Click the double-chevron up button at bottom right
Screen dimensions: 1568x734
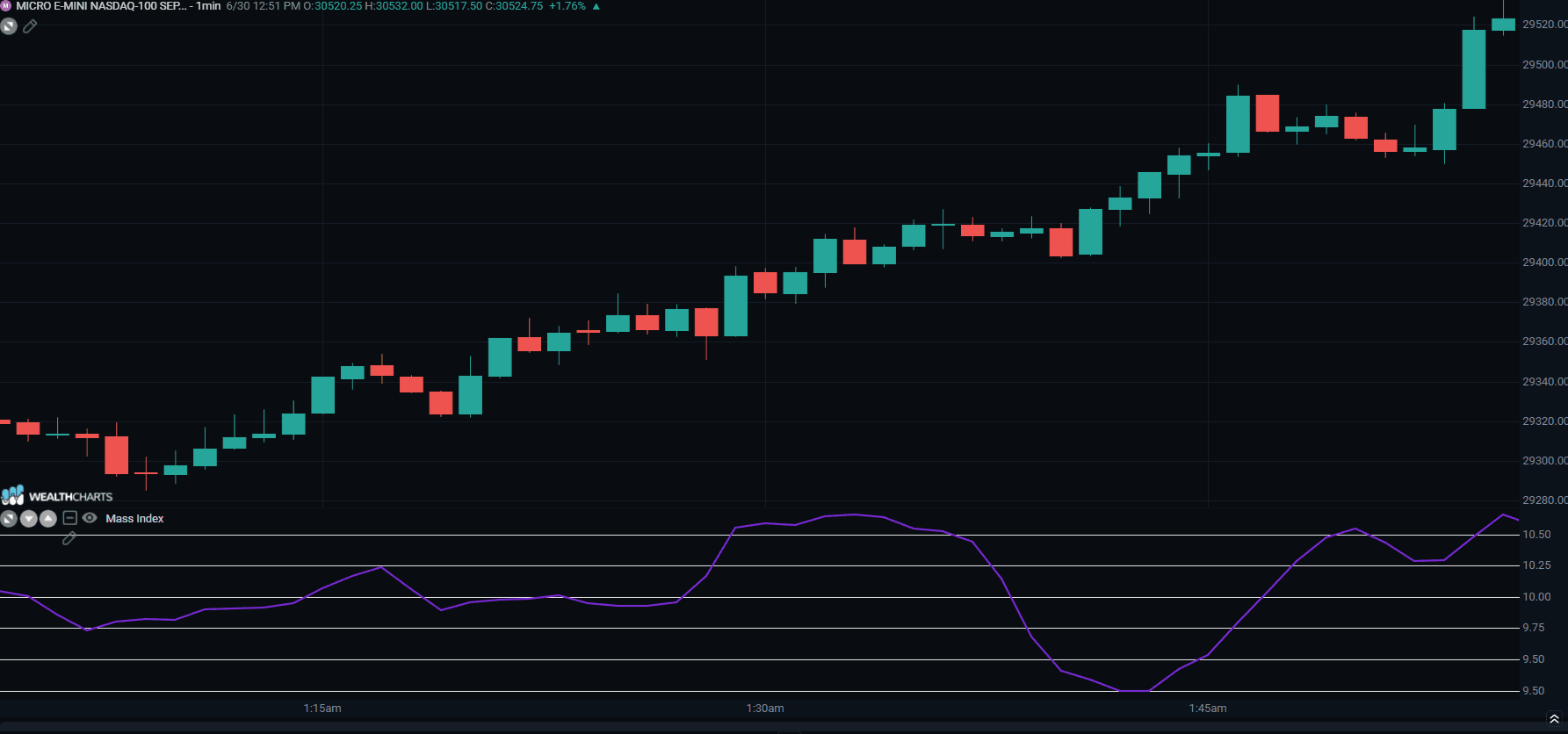[x=1554, y=719]
